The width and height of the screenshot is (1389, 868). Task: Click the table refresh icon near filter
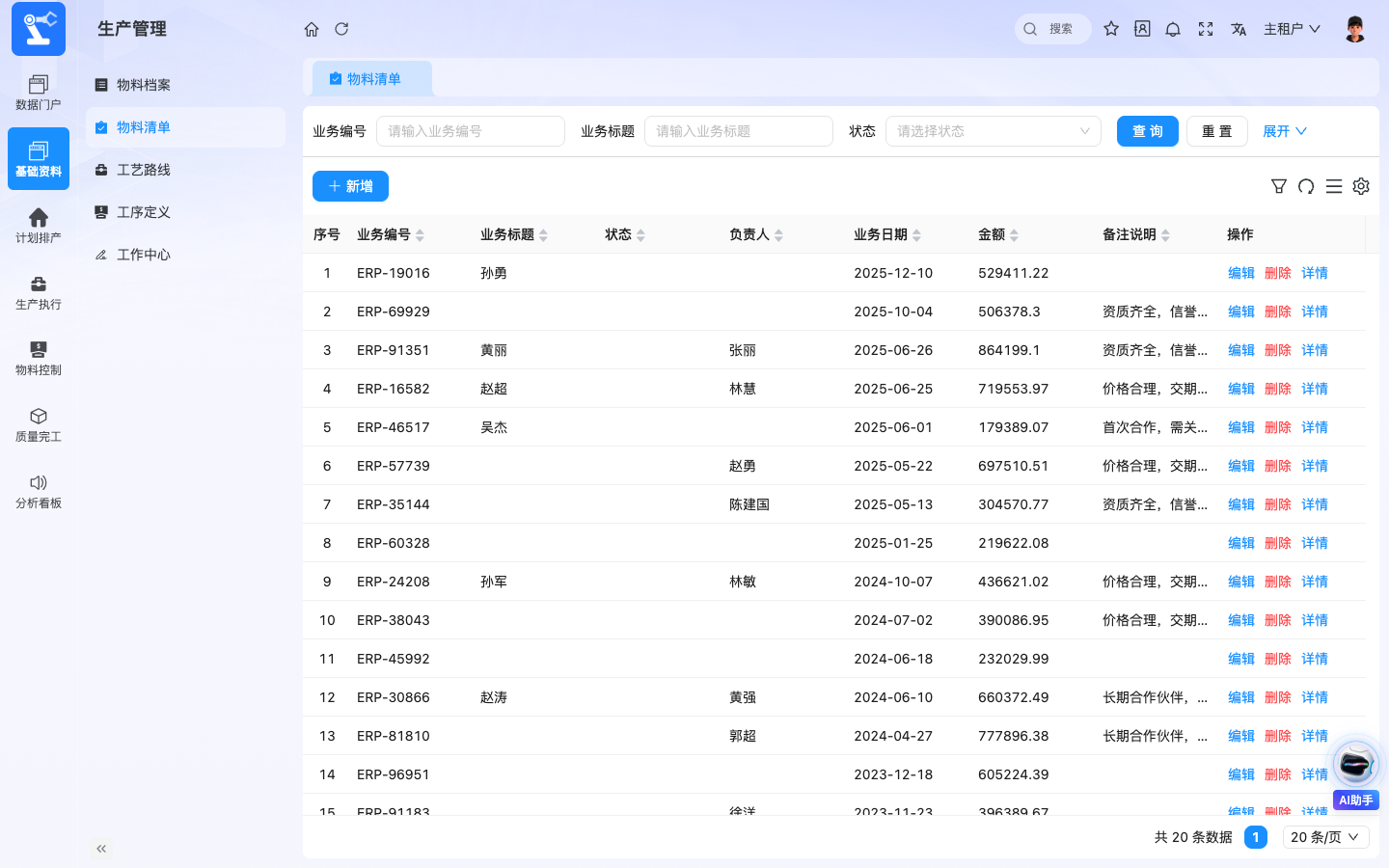(x=1306, y=186)
